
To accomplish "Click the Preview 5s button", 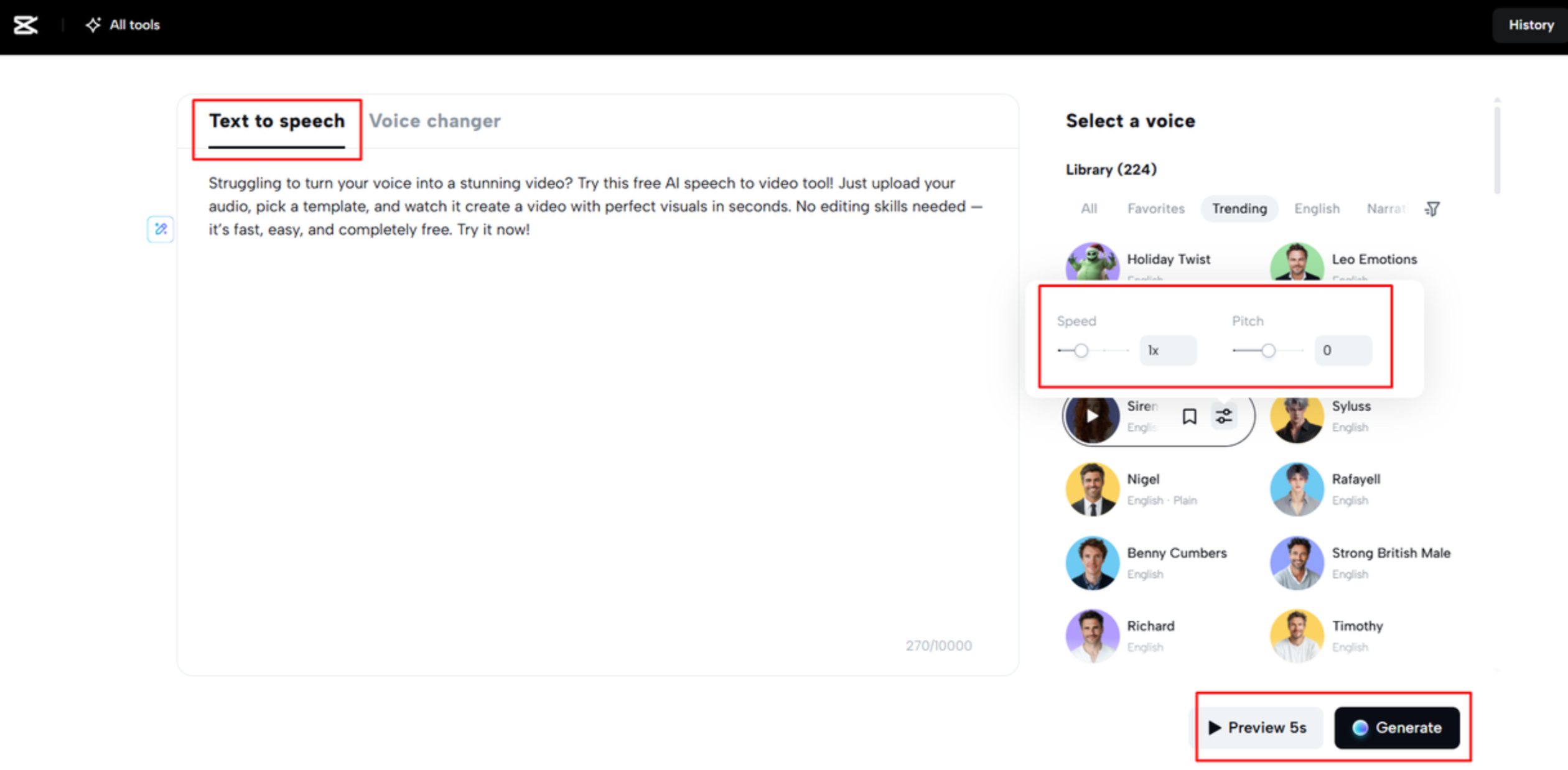I will coord(1257,728).
